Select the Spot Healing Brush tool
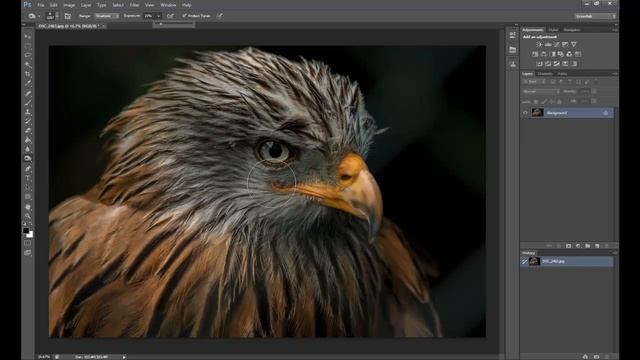The image size is (640, 360). (x=28, y=93)
